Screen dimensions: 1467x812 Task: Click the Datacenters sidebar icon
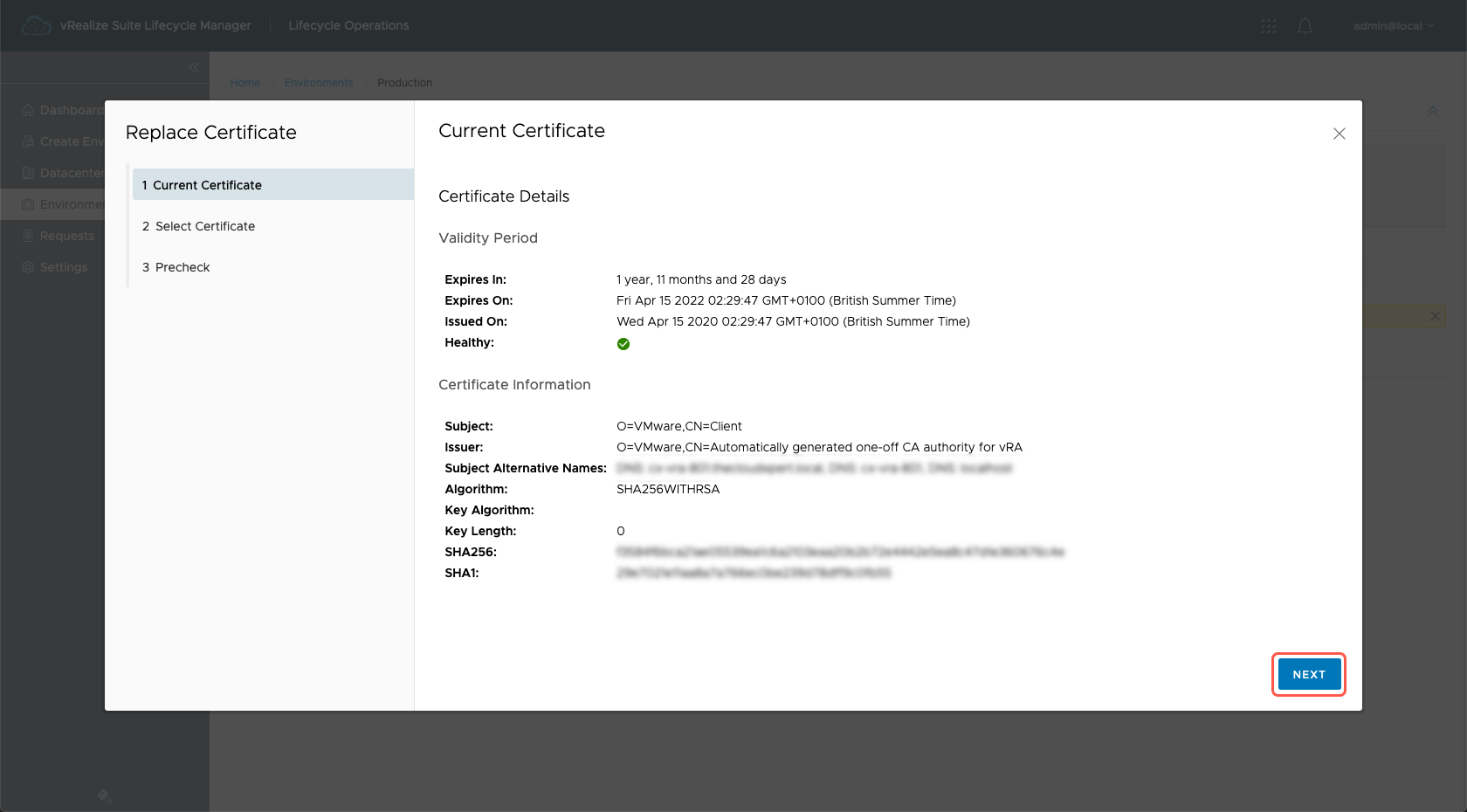(28, 173)
